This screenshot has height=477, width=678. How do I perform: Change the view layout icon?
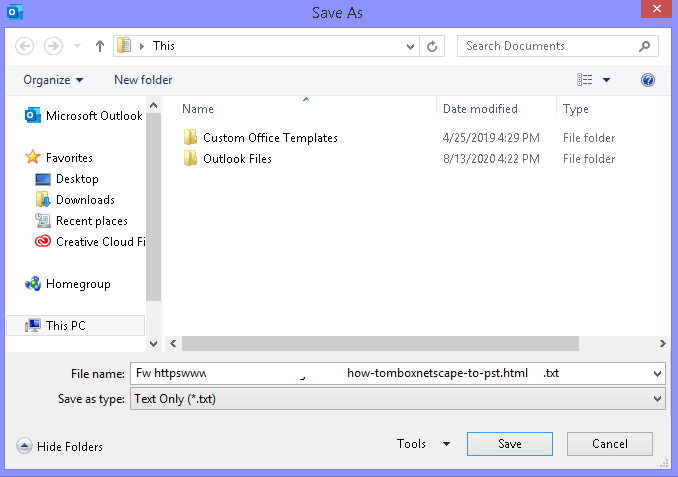(x=585, y=80)
